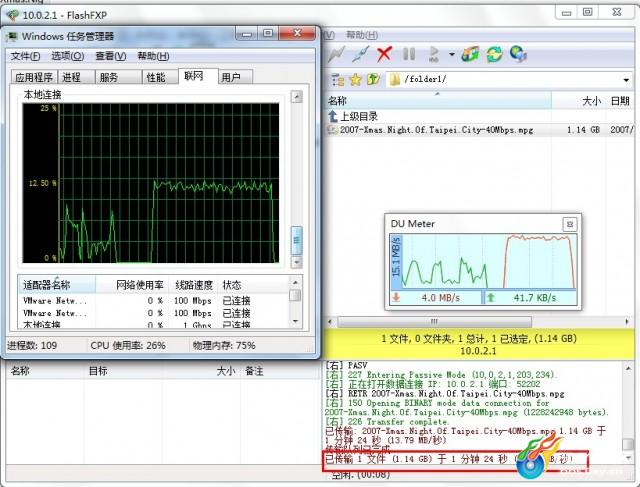Click the /folder1/ path field
The width and height of the screenshot is (640, 487).
pos(504,79)
